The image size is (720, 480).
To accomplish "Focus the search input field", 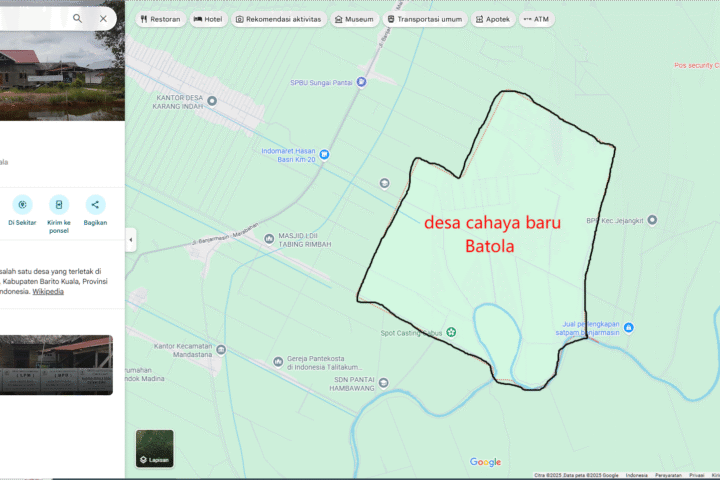I will [x=32, y=18].
